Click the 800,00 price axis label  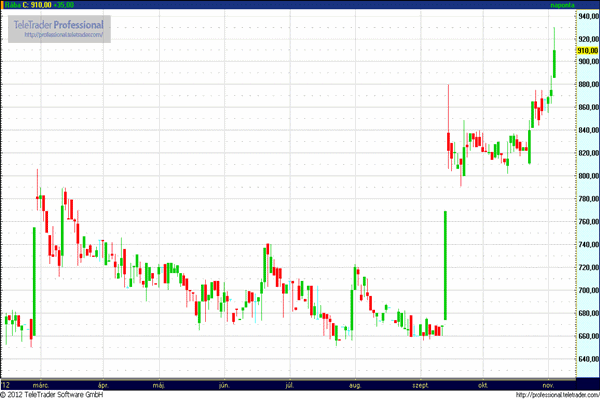click(x=587, y=176)
